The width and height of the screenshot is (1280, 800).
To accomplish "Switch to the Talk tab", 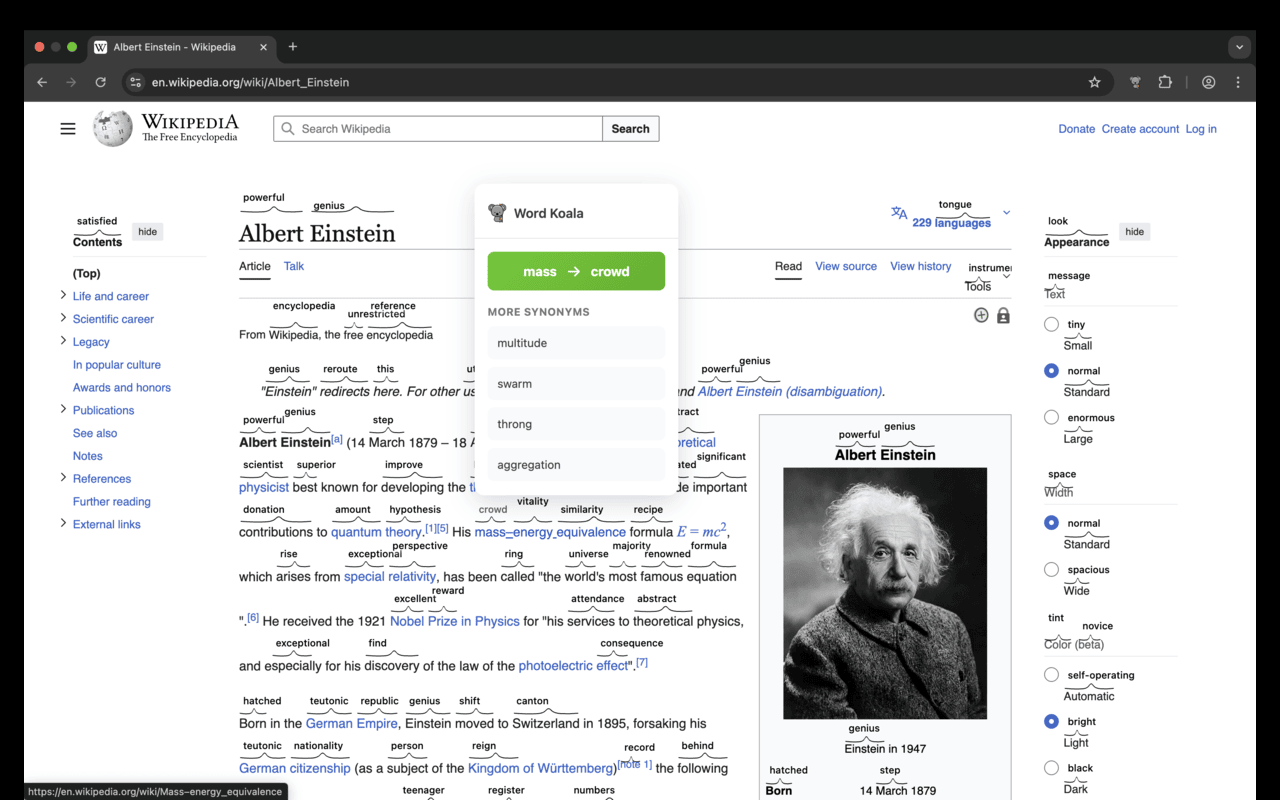I will [294, 266].
